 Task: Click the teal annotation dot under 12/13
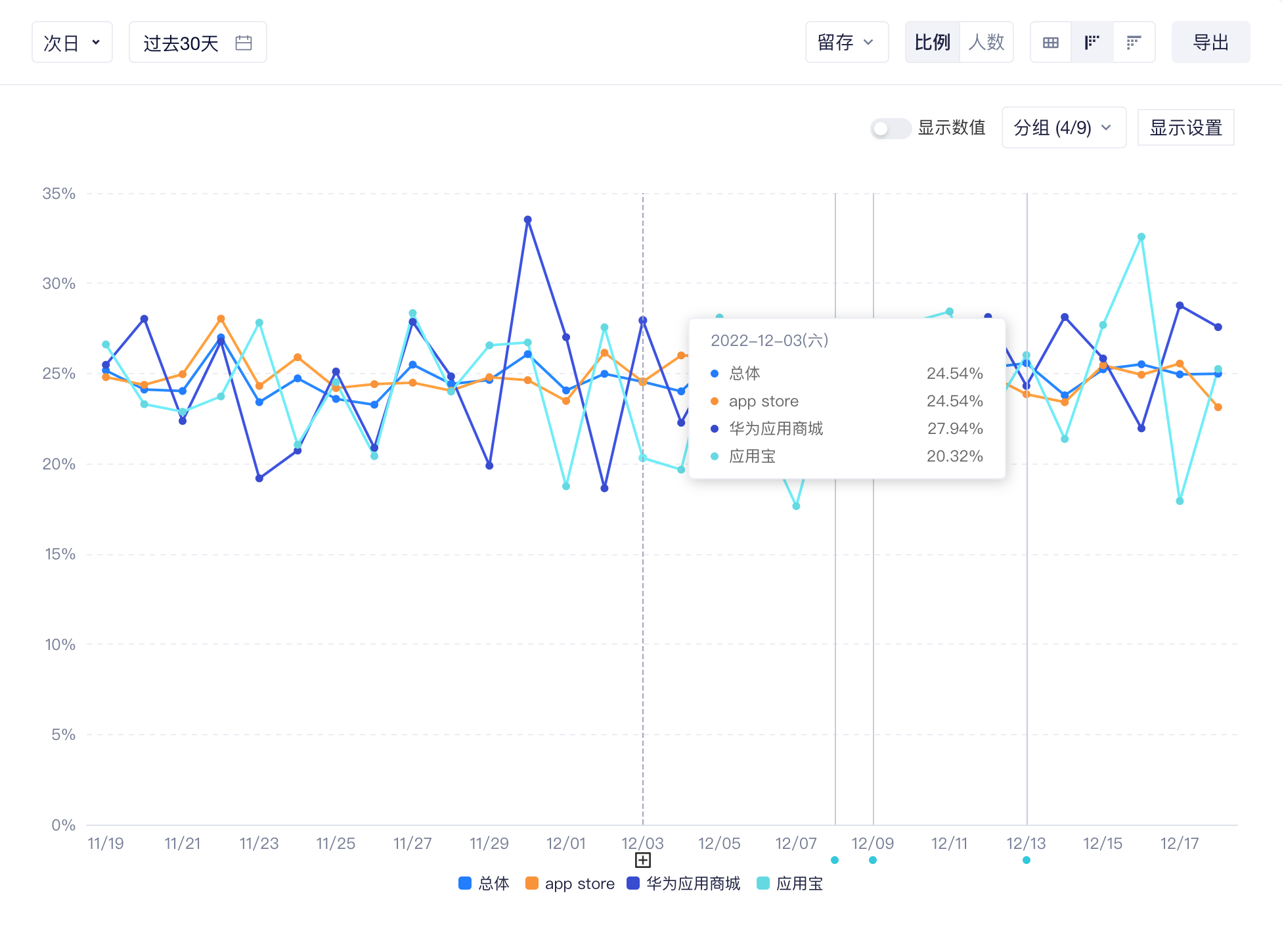pos(1027,860)
